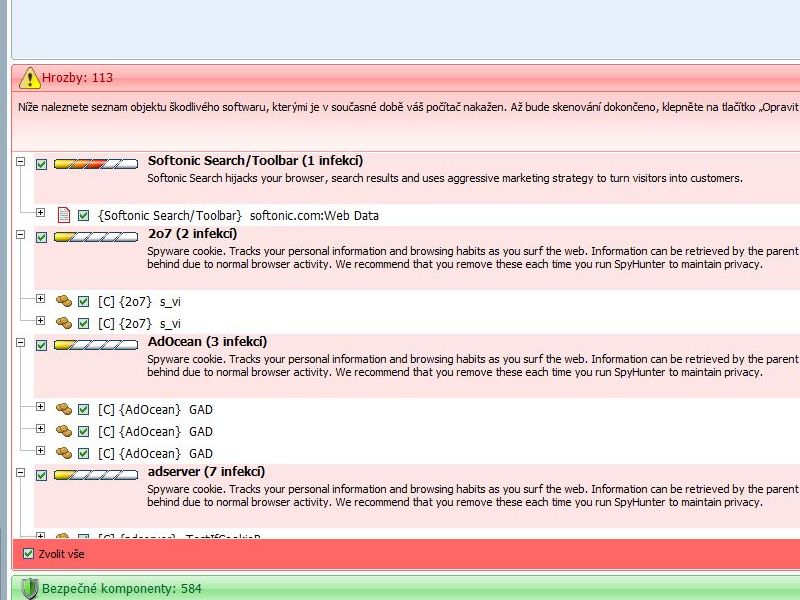Select the adserver (7 infekcí) heading
Viewport: 800px width, 600px height.
pos(206,472)
